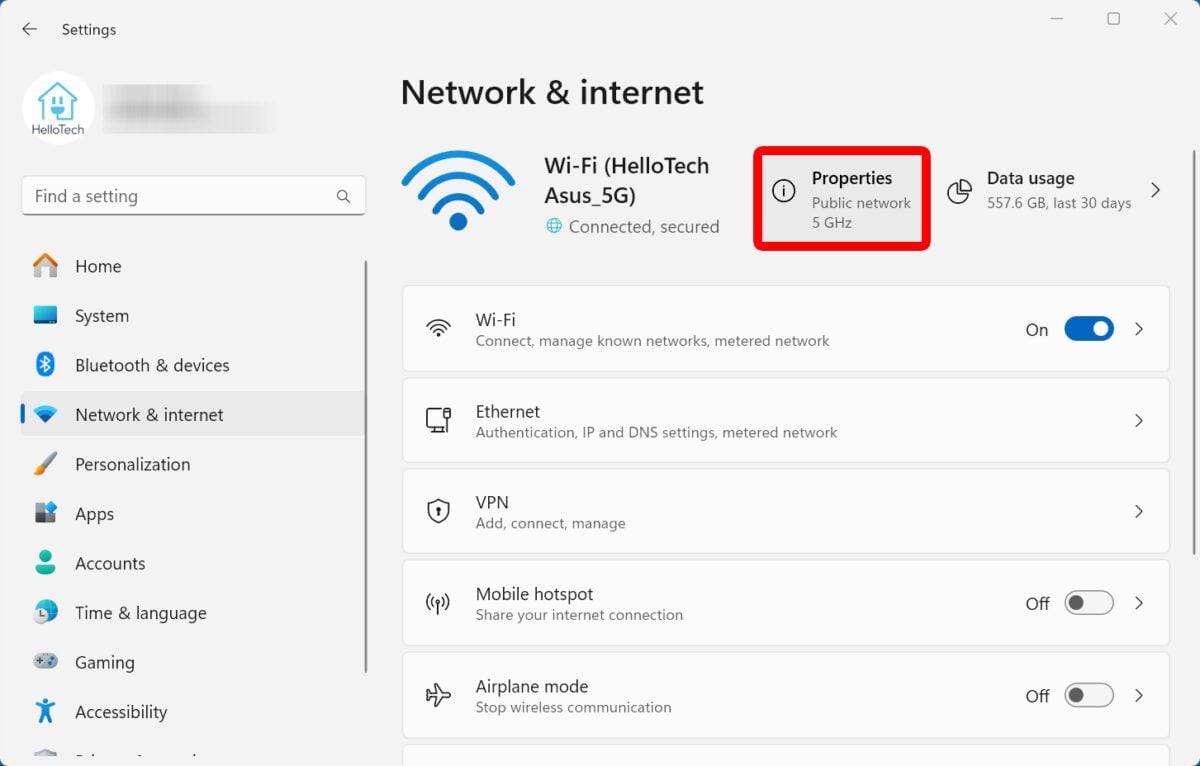Click the back arrow in Settings
Viewport: 1200px width, 766px height.
point(28,29)
